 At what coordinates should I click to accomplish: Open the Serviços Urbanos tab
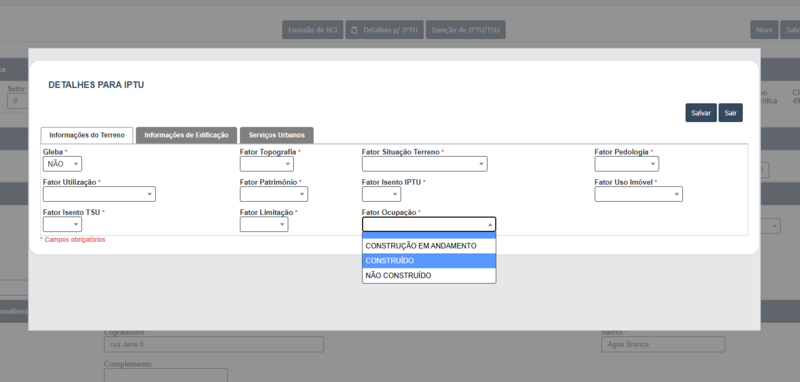[x=277, y=135]
